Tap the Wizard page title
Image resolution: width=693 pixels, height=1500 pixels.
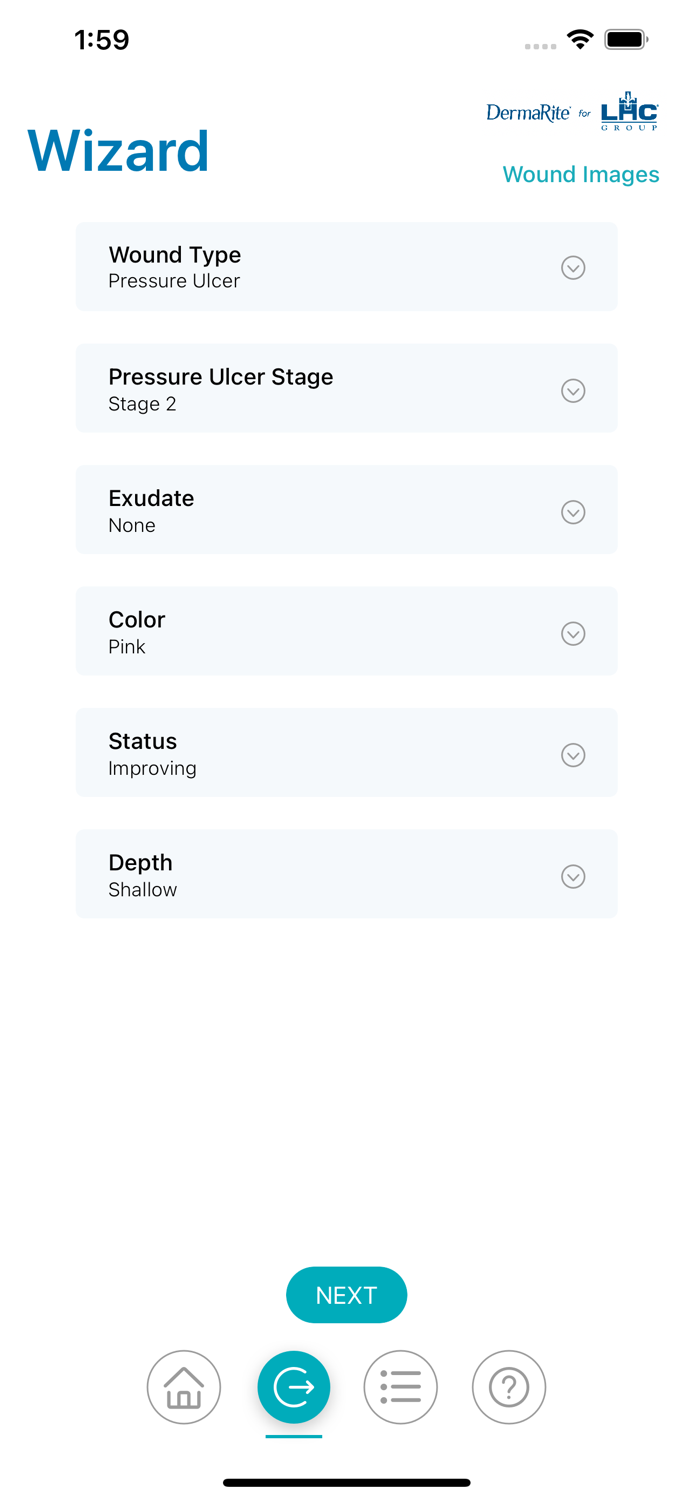[x=118, y=151]
